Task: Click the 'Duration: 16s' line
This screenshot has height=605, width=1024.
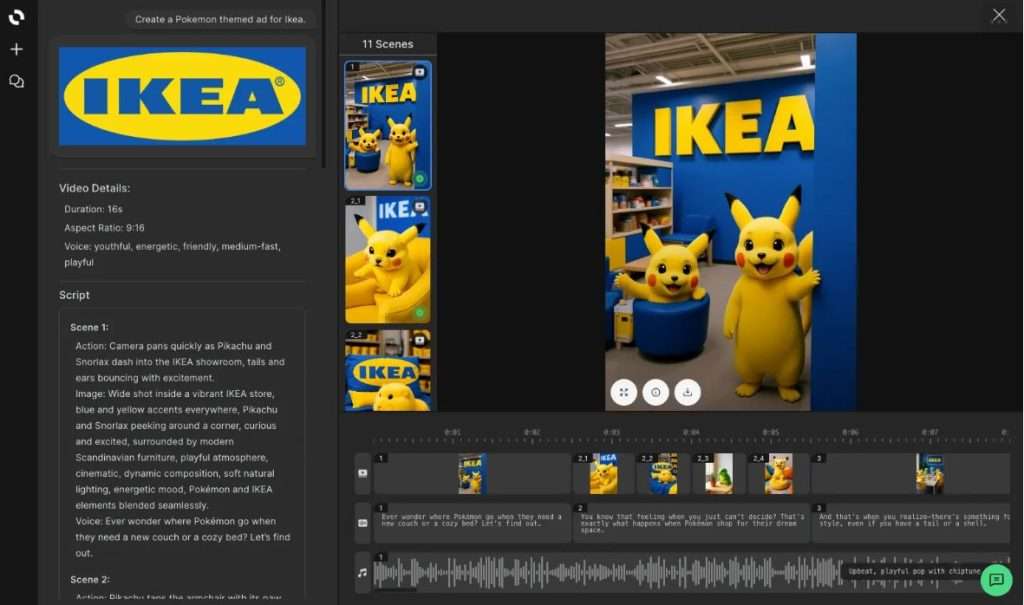Action: pyautogui.click(x=93, y=209)
